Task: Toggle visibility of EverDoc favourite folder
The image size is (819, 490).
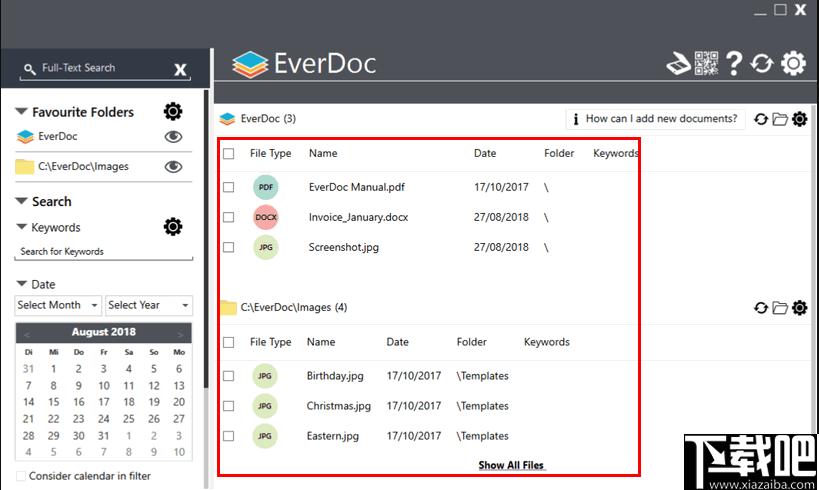Action: [173, 137]
